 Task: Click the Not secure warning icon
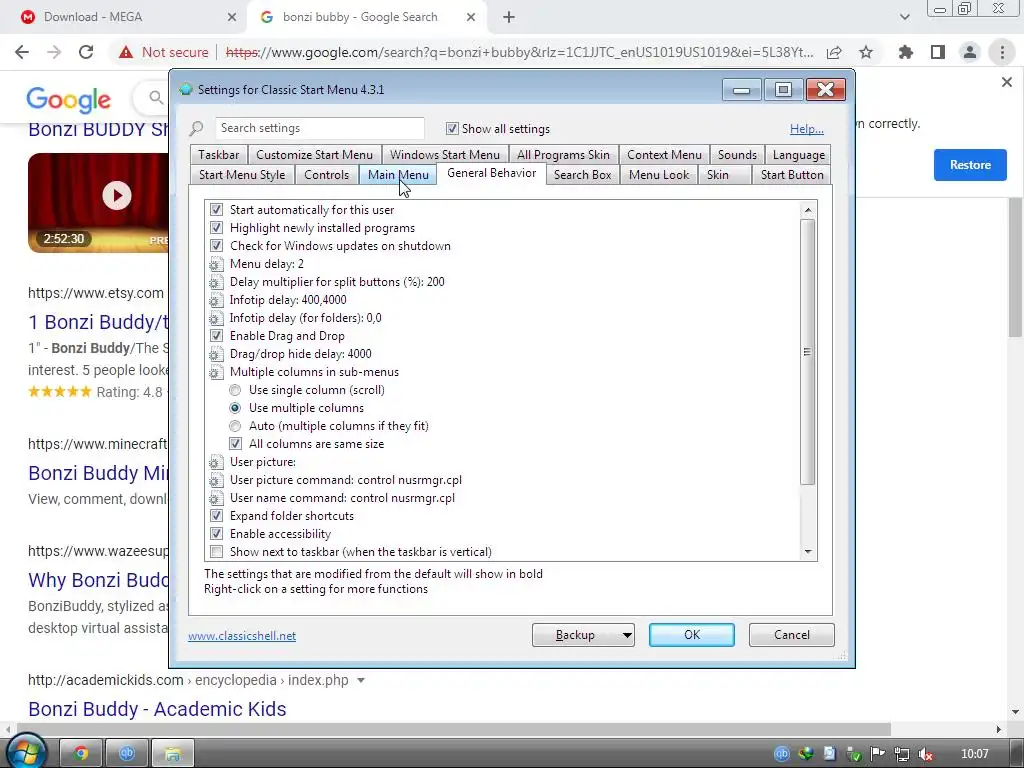coord(126,52)
